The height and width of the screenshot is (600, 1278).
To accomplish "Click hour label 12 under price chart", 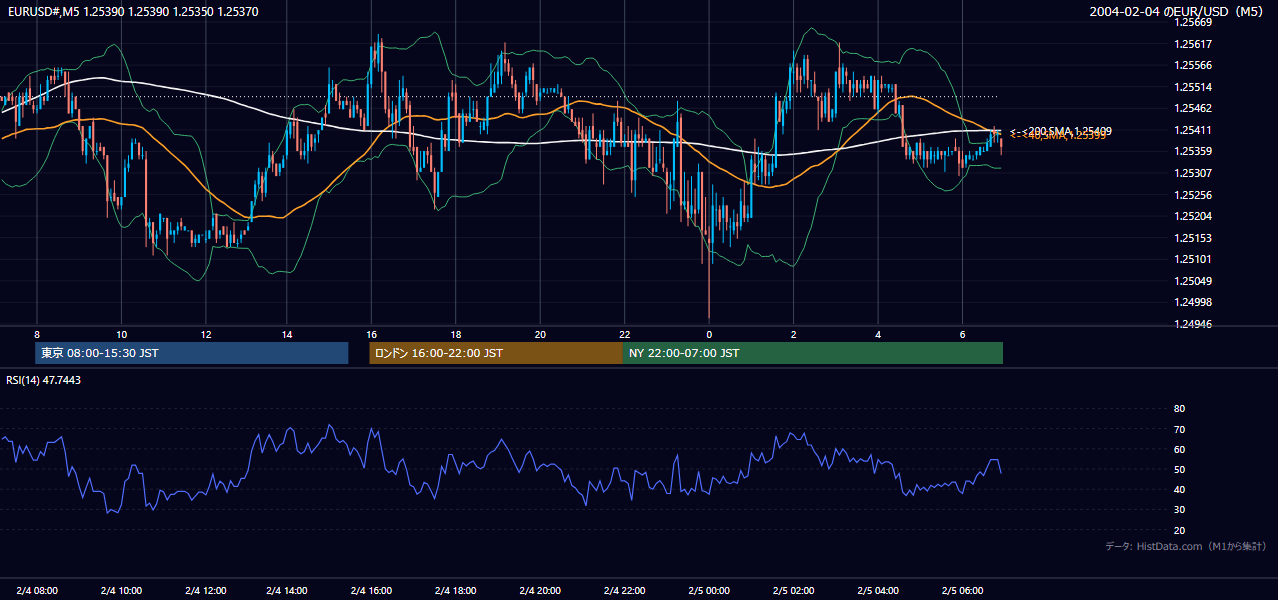I will pyautogui.click(x=205, y=334).
